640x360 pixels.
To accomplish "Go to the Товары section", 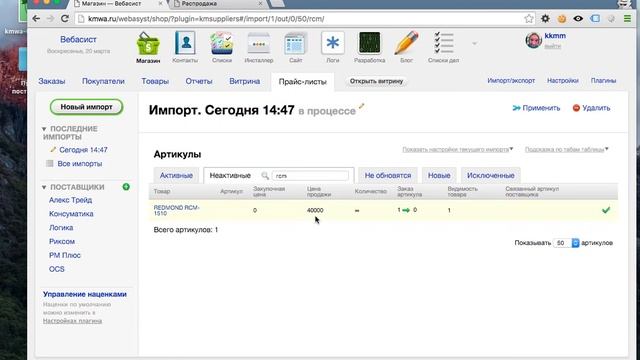I will click(155, 81).
